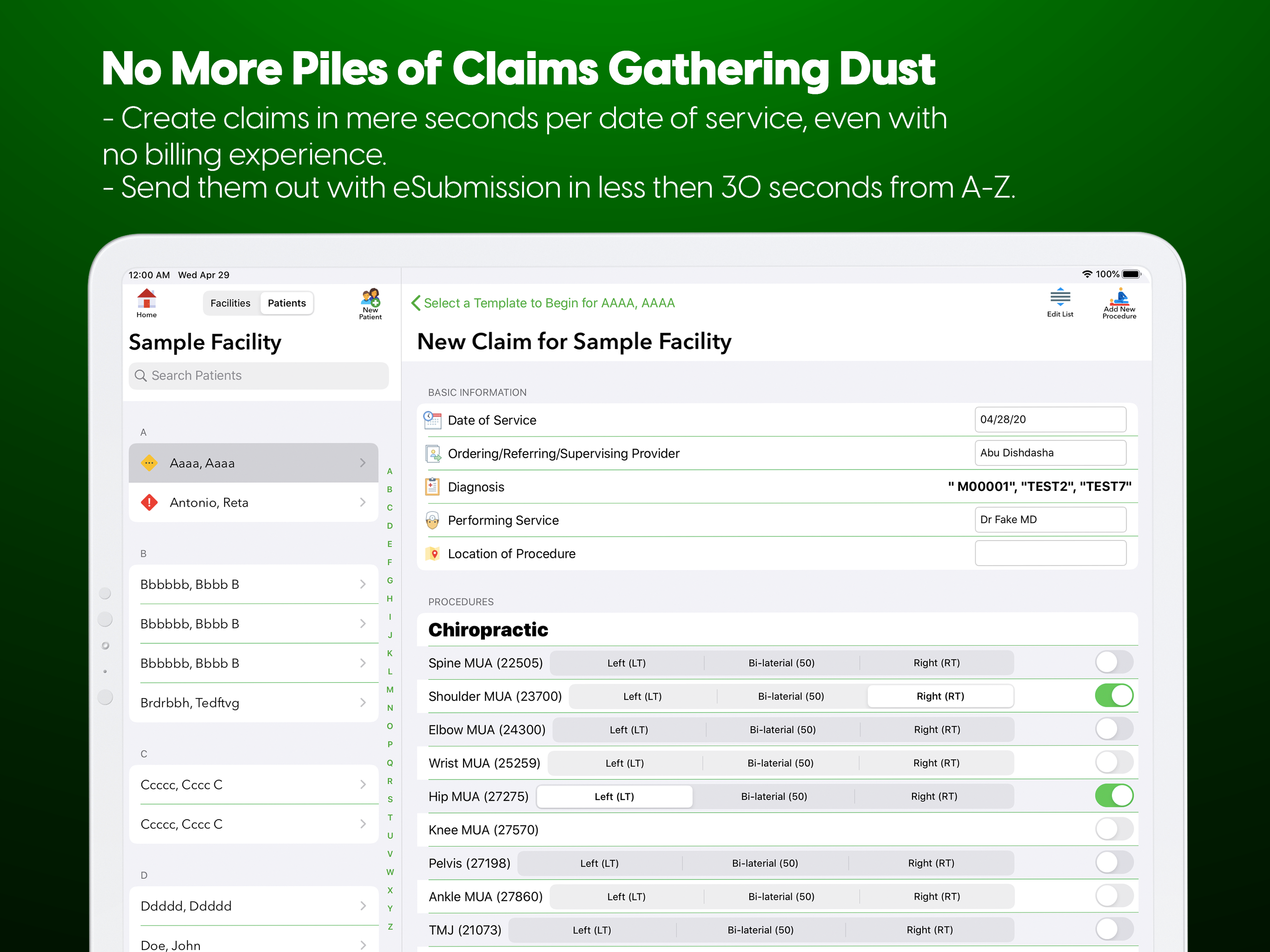Select patient Brdrbbh, Tedftvg
Image resolution: width=1270 pixels, height=952 pixels.
click(x=253, y=702)
